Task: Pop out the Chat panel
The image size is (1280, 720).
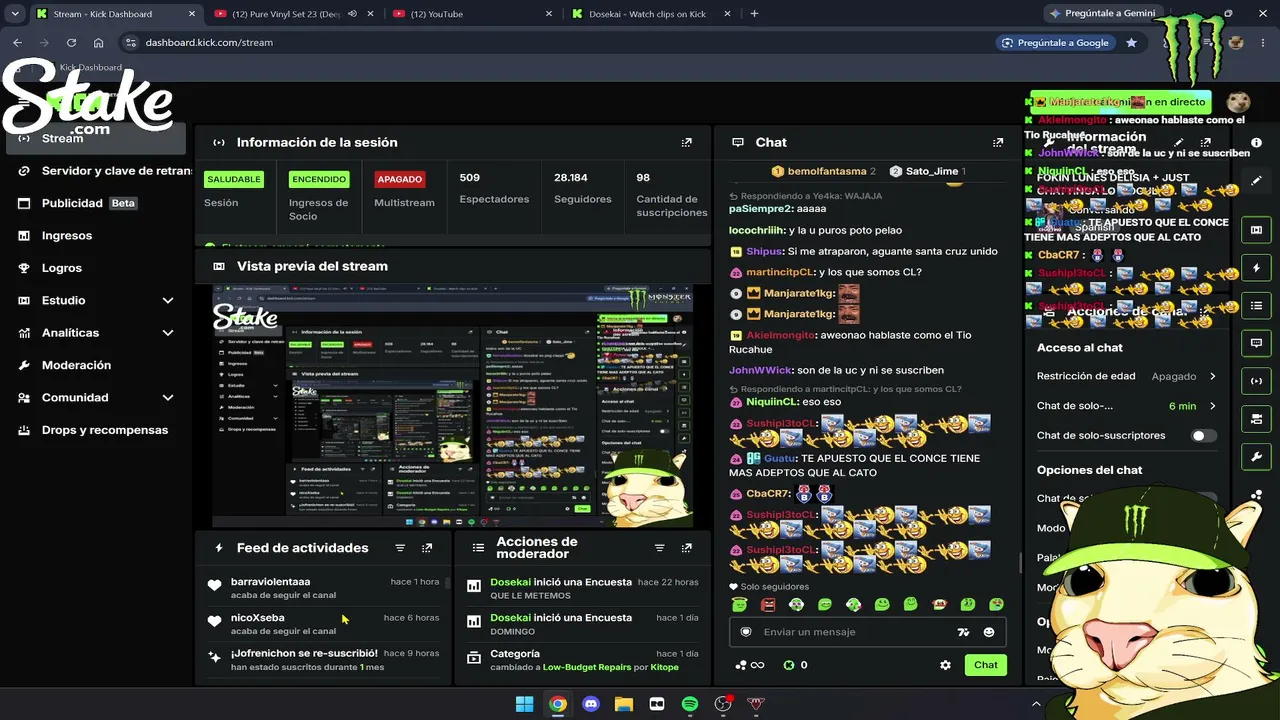Action: click(997, 143)
